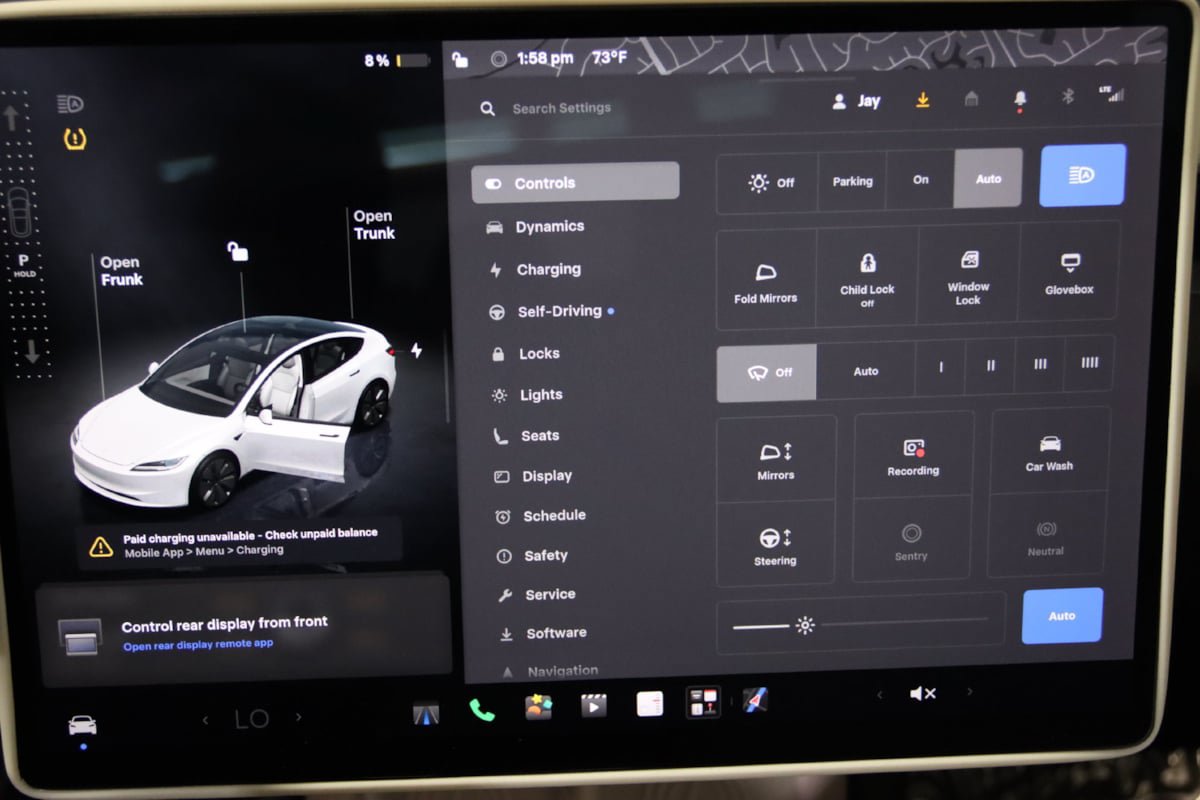
Task: Toggle Child Lock
Action: pos(867,278)
